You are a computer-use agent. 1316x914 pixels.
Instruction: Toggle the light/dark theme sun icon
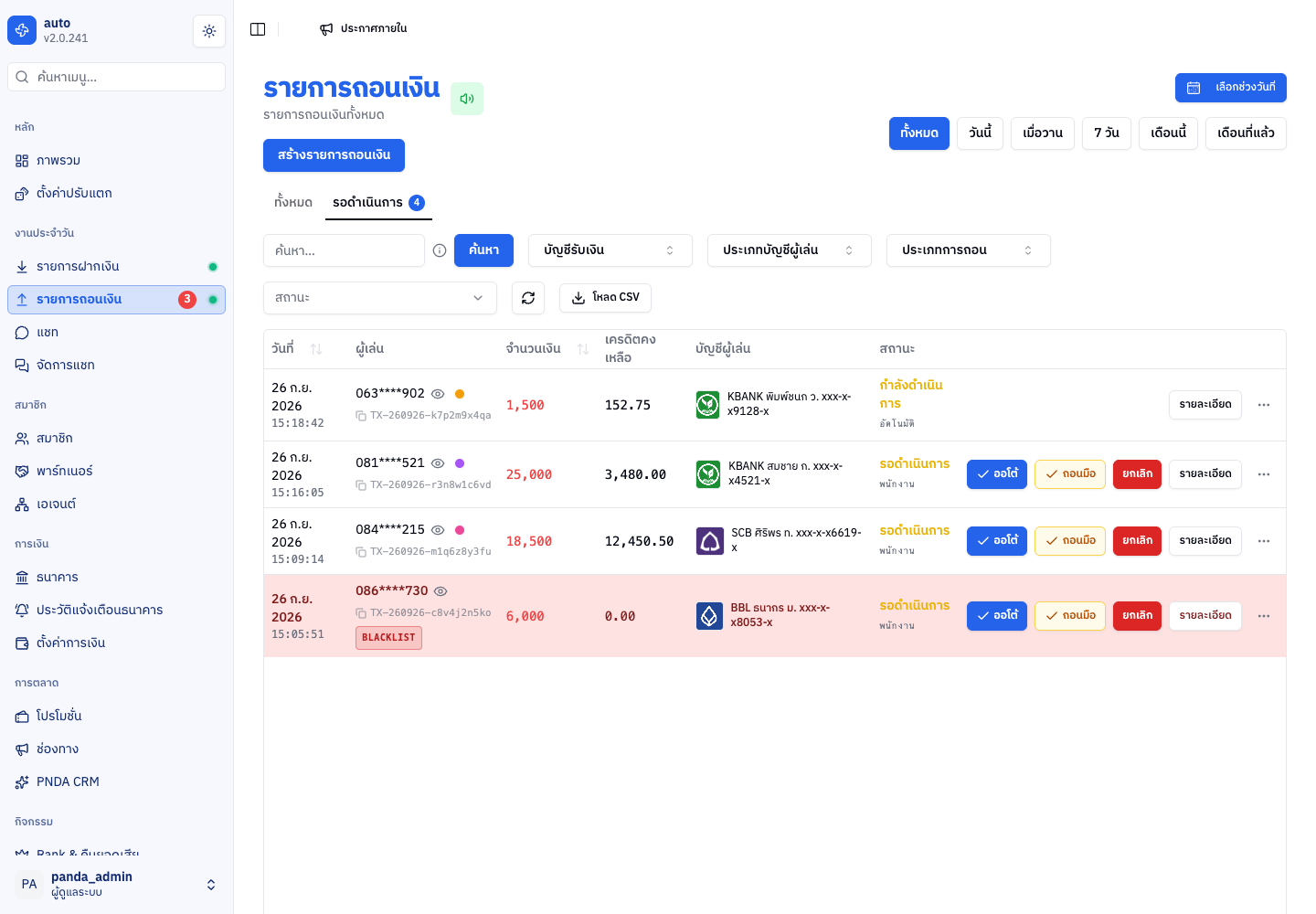click(x=209, y=31)
